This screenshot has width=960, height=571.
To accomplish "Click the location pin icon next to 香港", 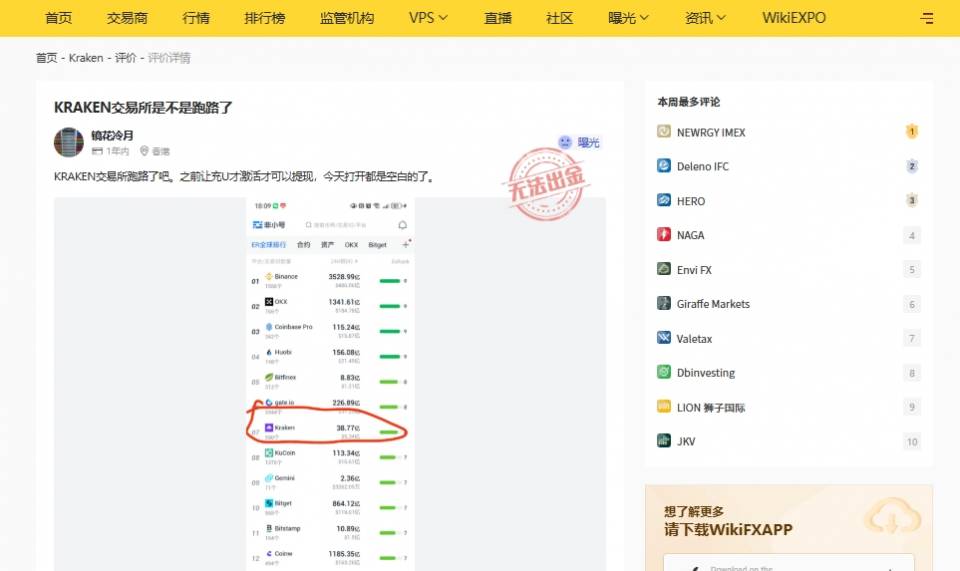I will click(144, 151).
